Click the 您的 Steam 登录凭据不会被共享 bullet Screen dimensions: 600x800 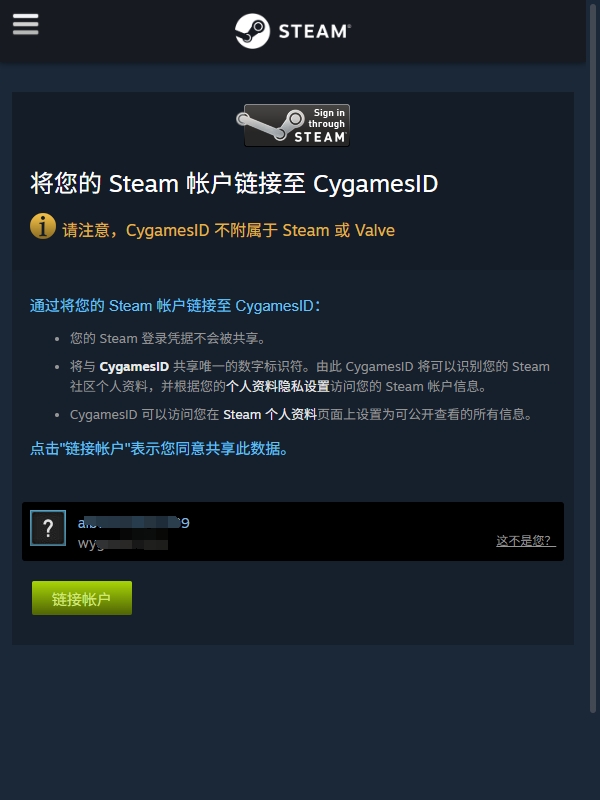(168, 338)
